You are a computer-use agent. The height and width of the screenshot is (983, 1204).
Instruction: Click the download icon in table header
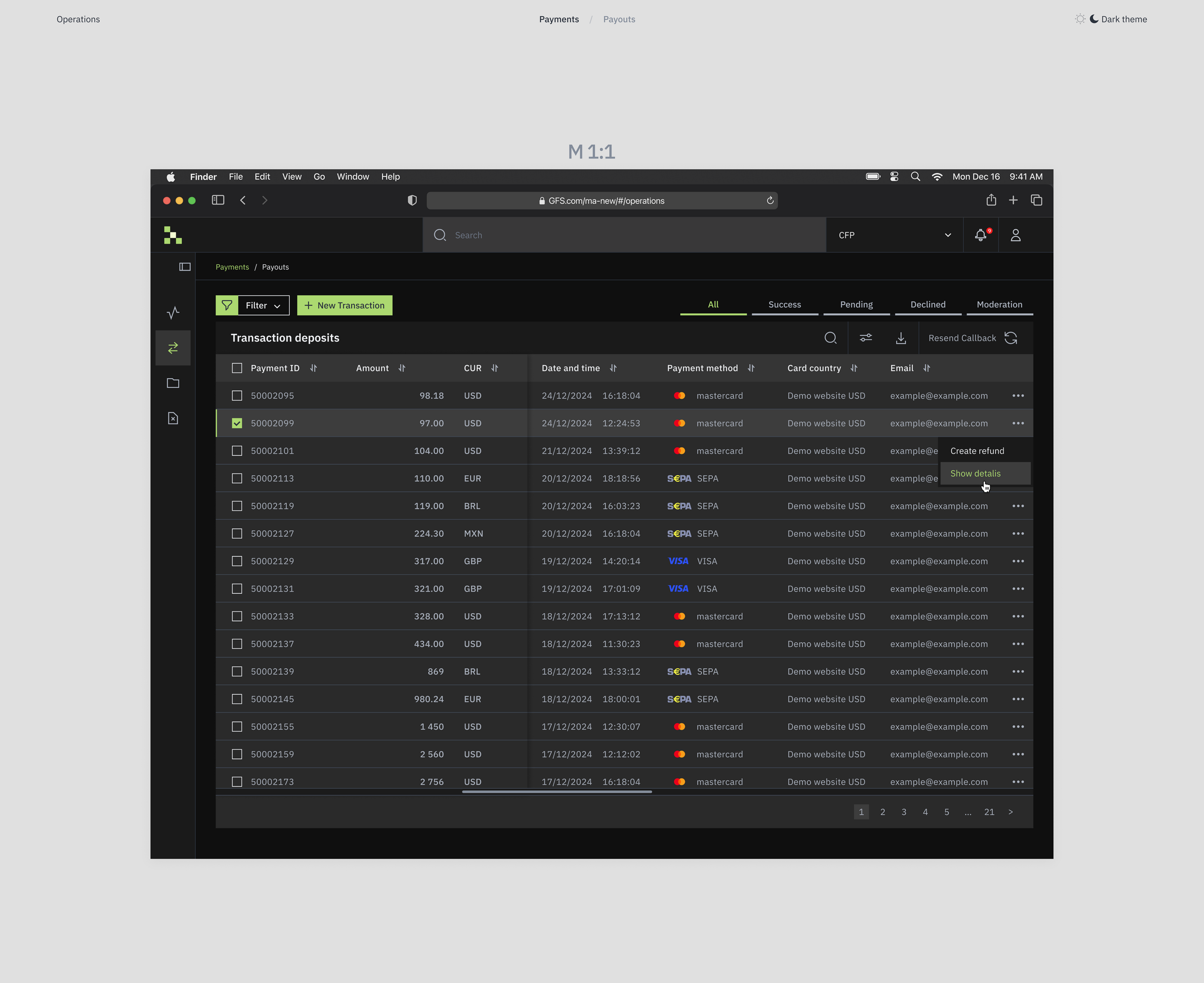tap(900, 338)
